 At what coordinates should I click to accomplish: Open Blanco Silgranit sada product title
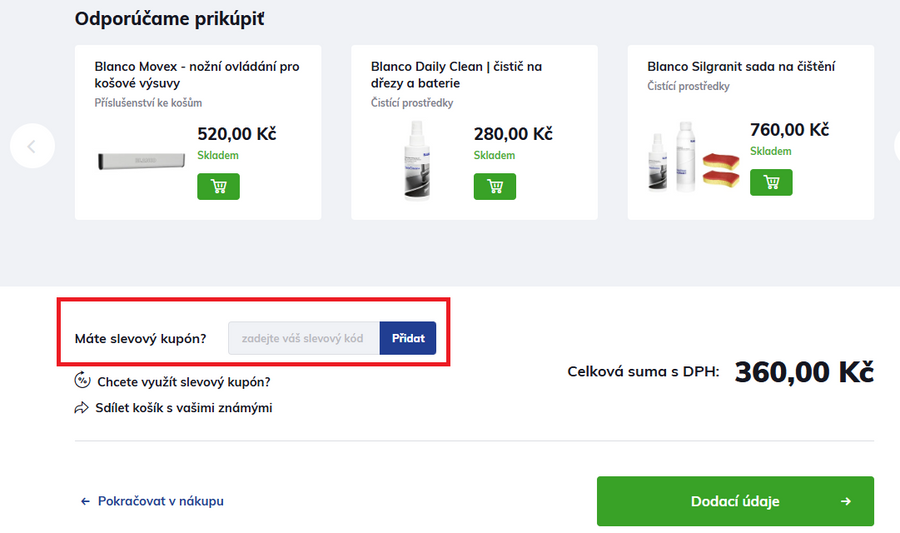point(741,67)
